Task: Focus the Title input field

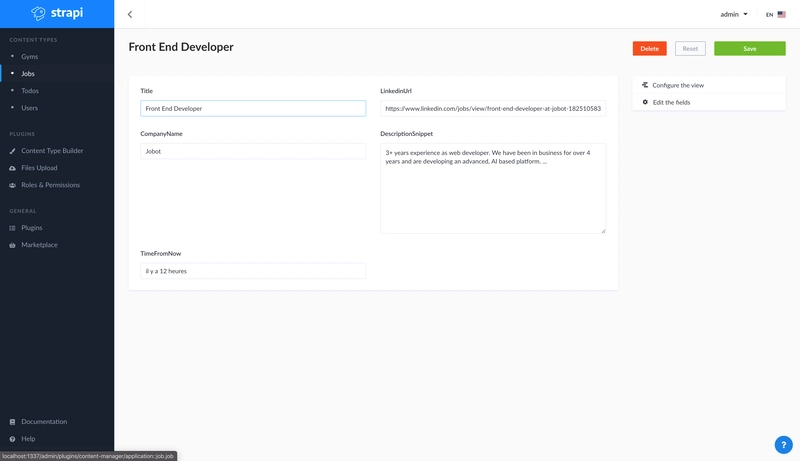Action: pyautogui.click(x=253, y=109)
